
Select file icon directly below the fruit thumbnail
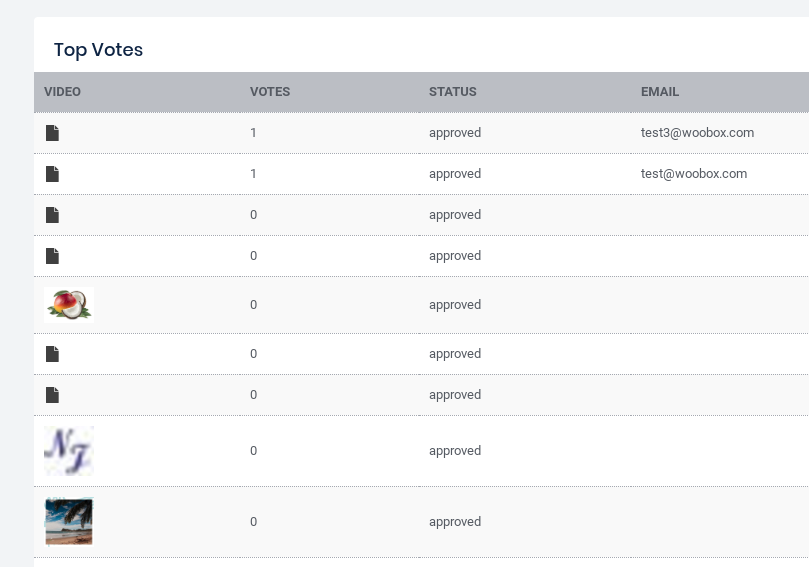point(52,354)
